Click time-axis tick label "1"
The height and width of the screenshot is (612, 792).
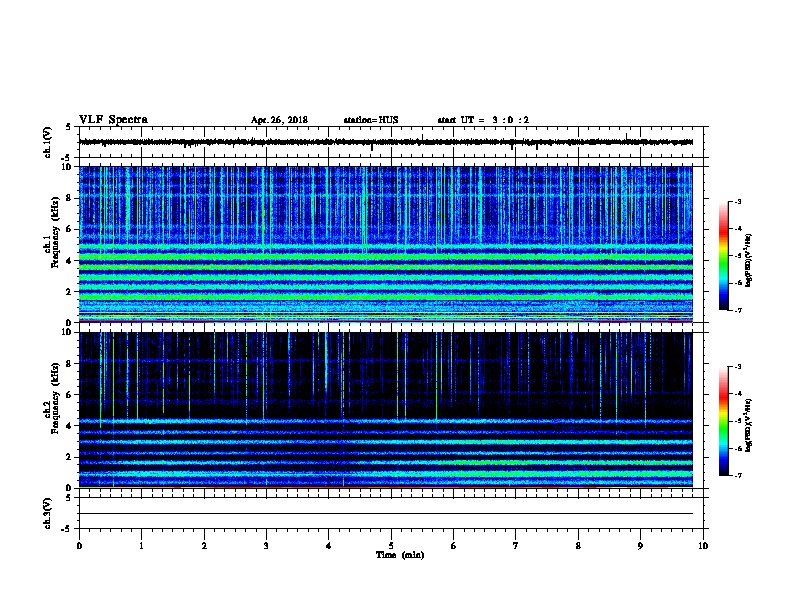coord(141,545)
